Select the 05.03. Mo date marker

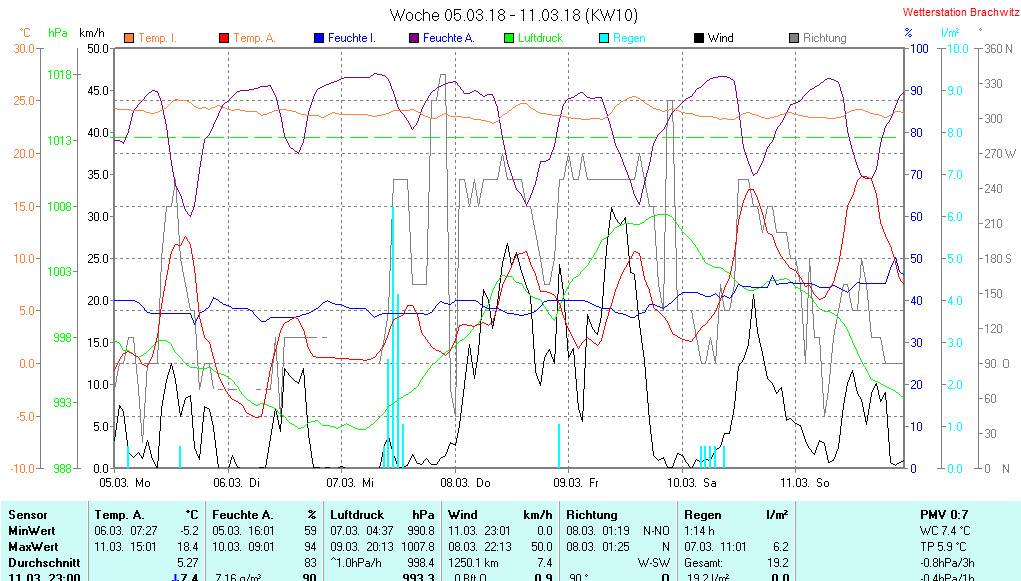[126, 482]
